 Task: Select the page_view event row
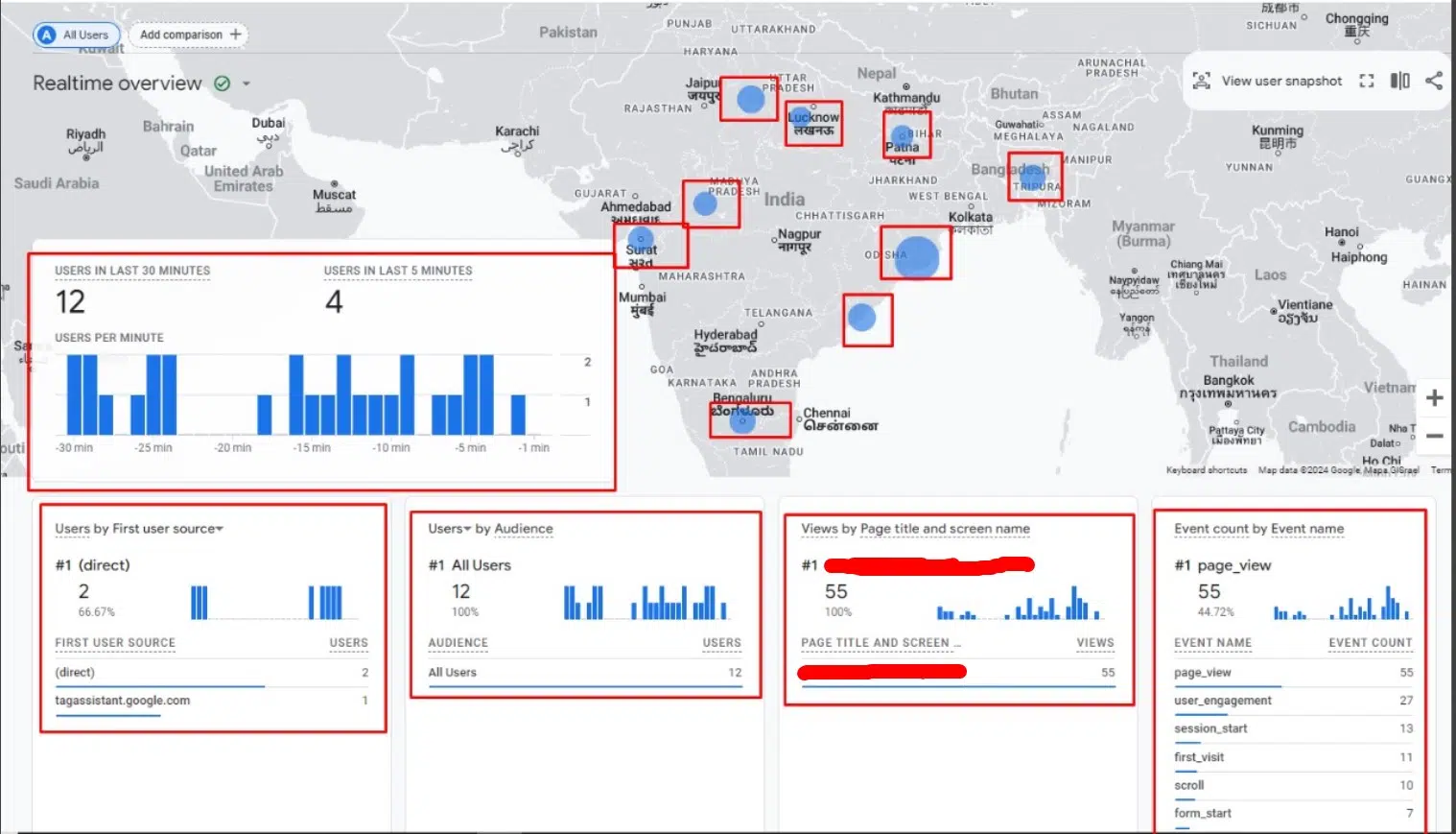[x=1203, y=673]
